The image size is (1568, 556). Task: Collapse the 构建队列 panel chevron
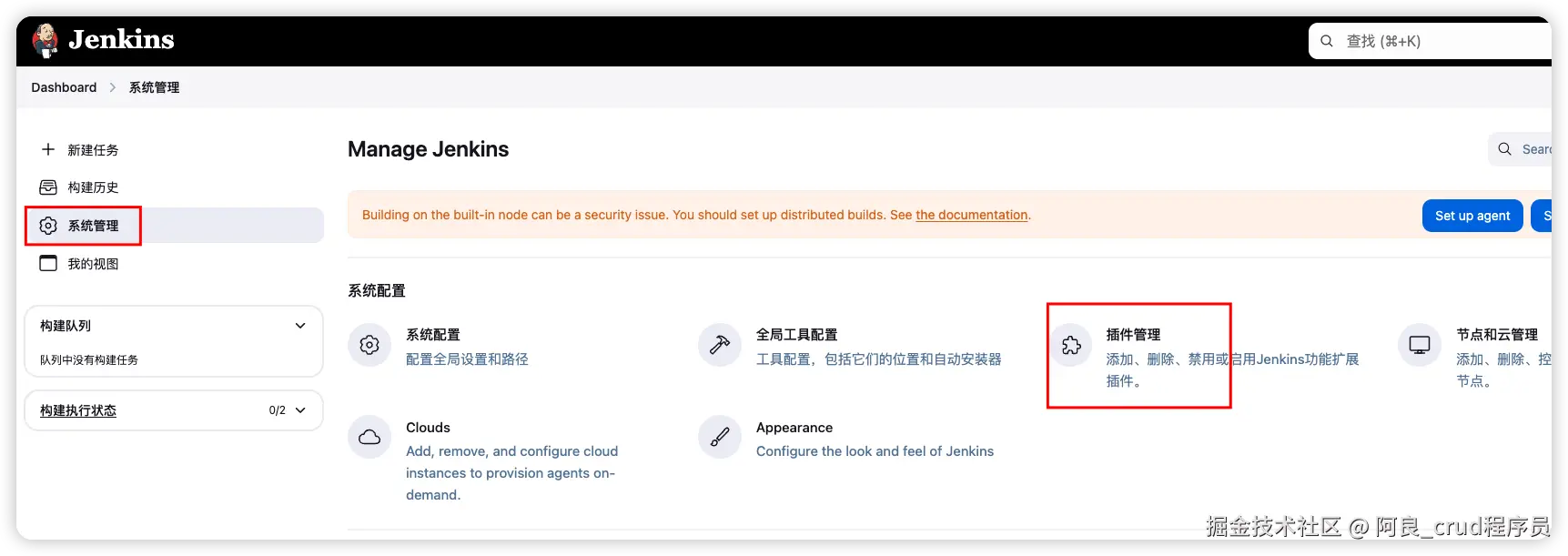300,326
